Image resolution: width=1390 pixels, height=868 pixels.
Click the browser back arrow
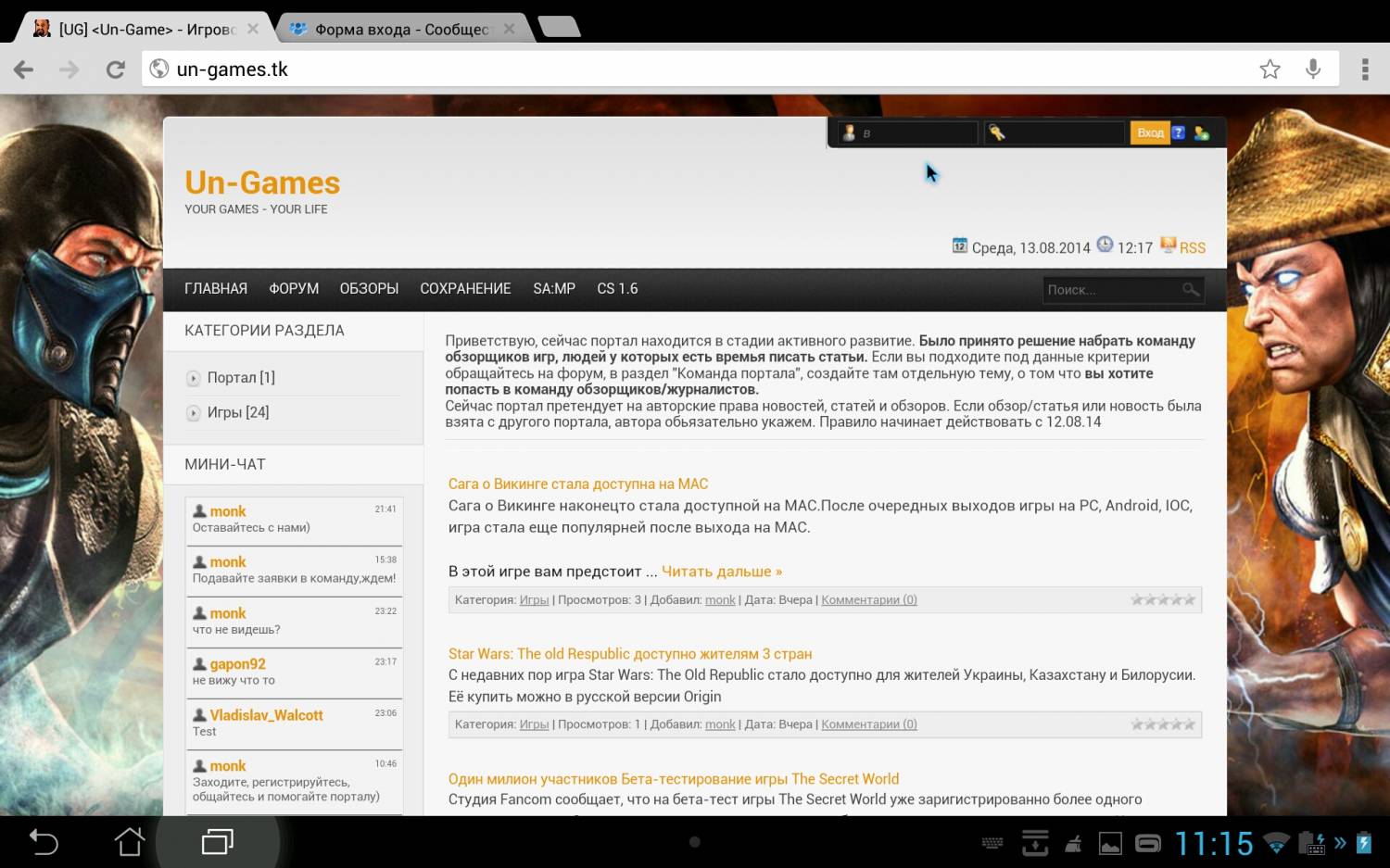24,69
